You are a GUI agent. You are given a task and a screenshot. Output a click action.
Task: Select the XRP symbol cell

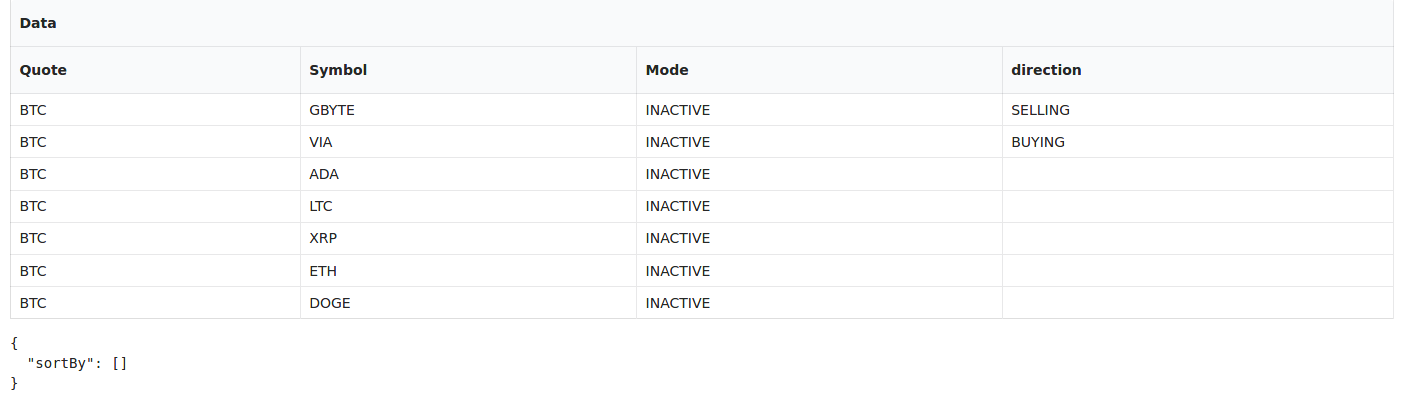tap(468, 238)
